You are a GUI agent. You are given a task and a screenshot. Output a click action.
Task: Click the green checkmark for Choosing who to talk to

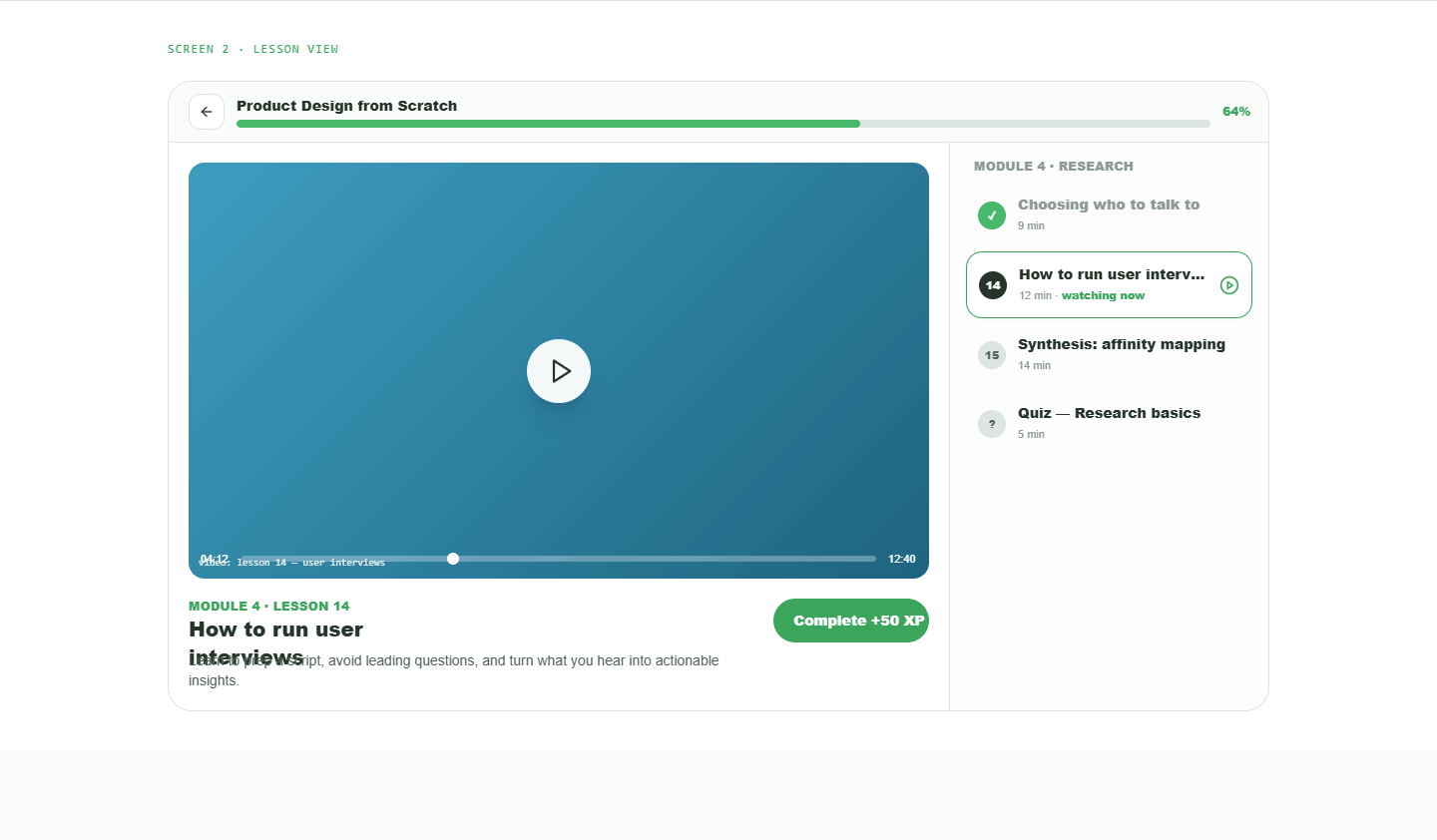992,215
